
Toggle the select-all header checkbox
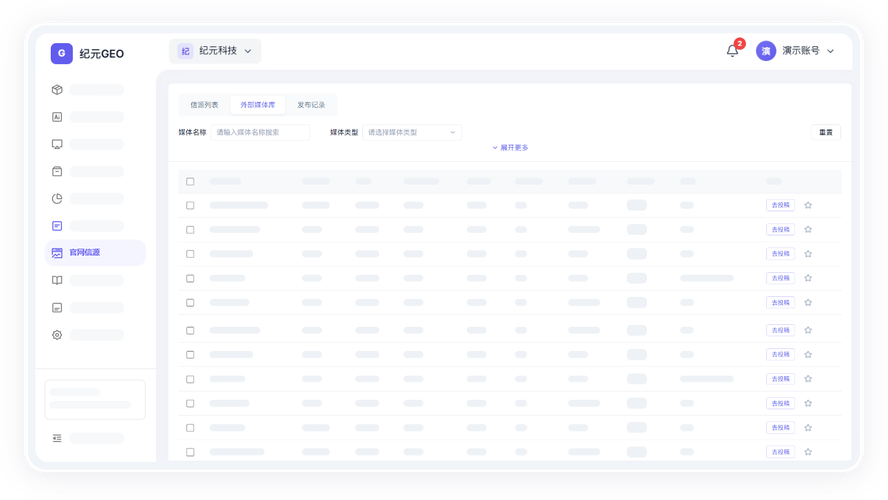pyautogui.click(x=190, y=182)
